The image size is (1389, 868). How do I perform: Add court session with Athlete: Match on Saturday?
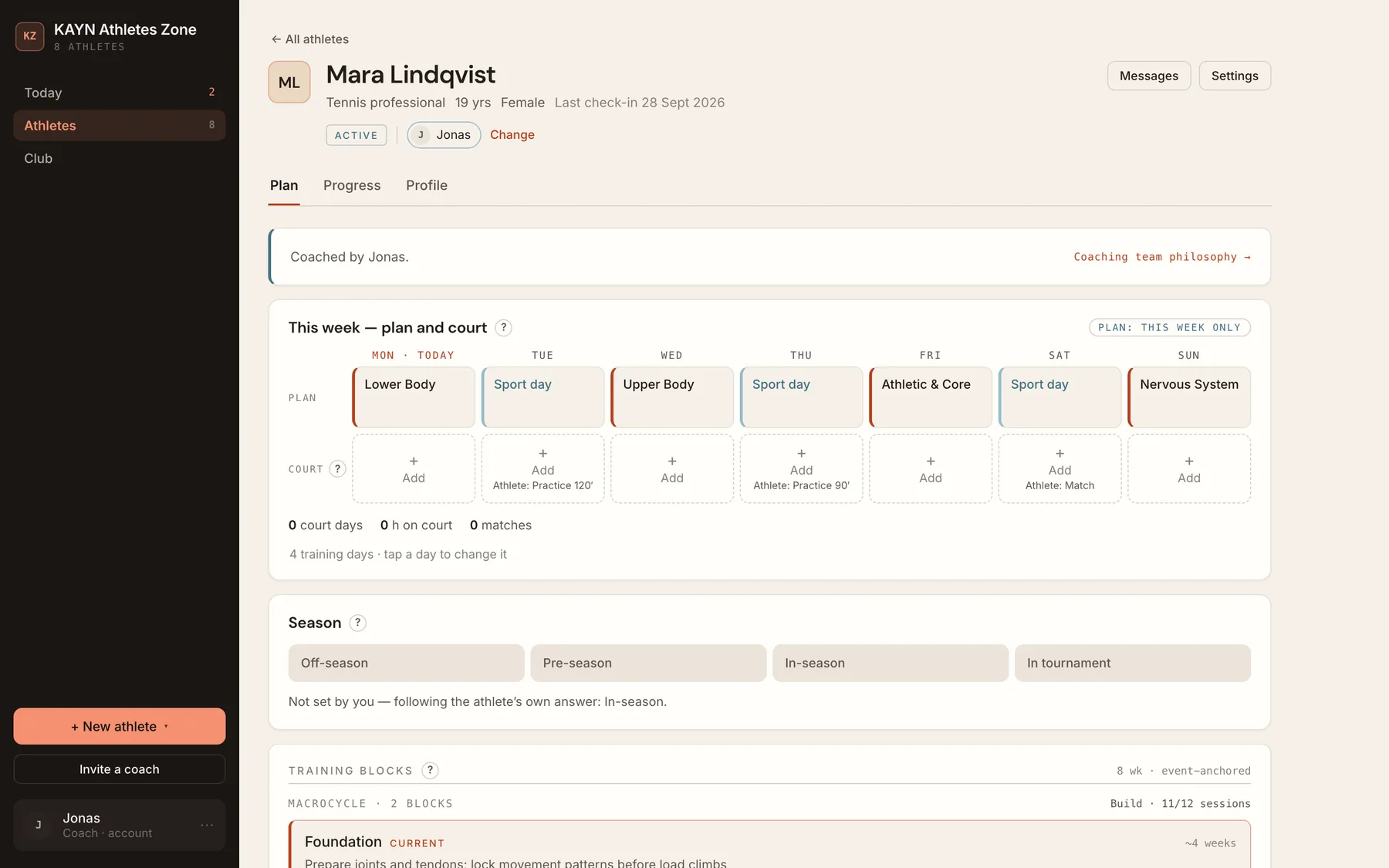pyautogui.click(x=1060, y=469)
